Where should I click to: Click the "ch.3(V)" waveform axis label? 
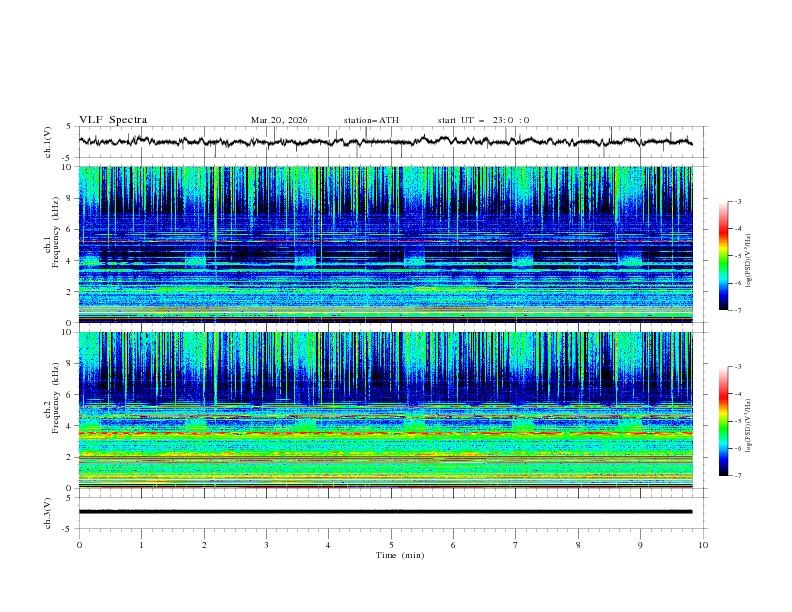pos(48,513)
